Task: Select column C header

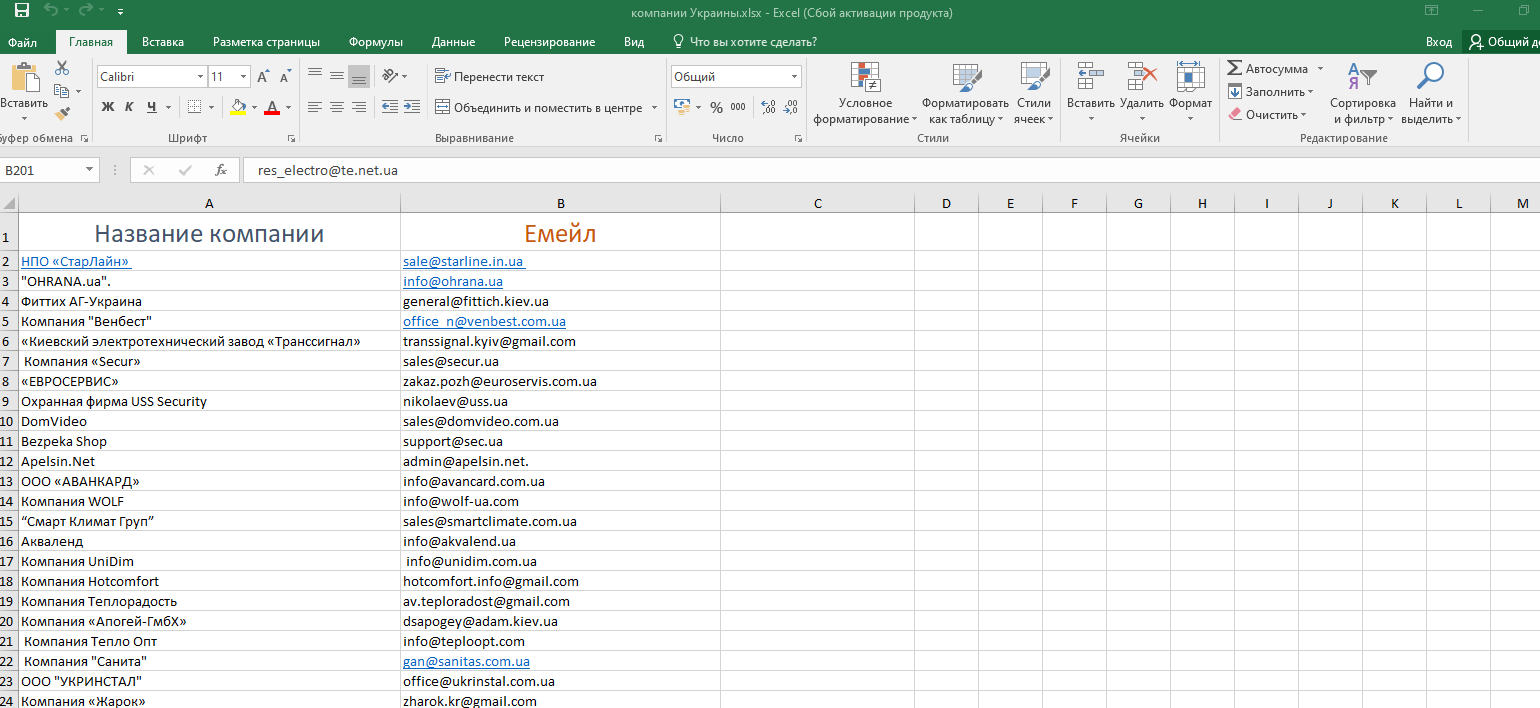Action: point(818,203)
